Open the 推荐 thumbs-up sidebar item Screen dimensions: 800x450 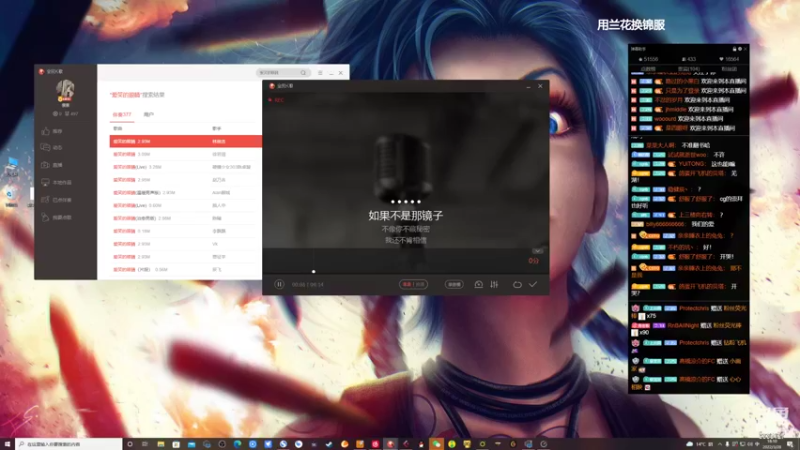[52, 131]
